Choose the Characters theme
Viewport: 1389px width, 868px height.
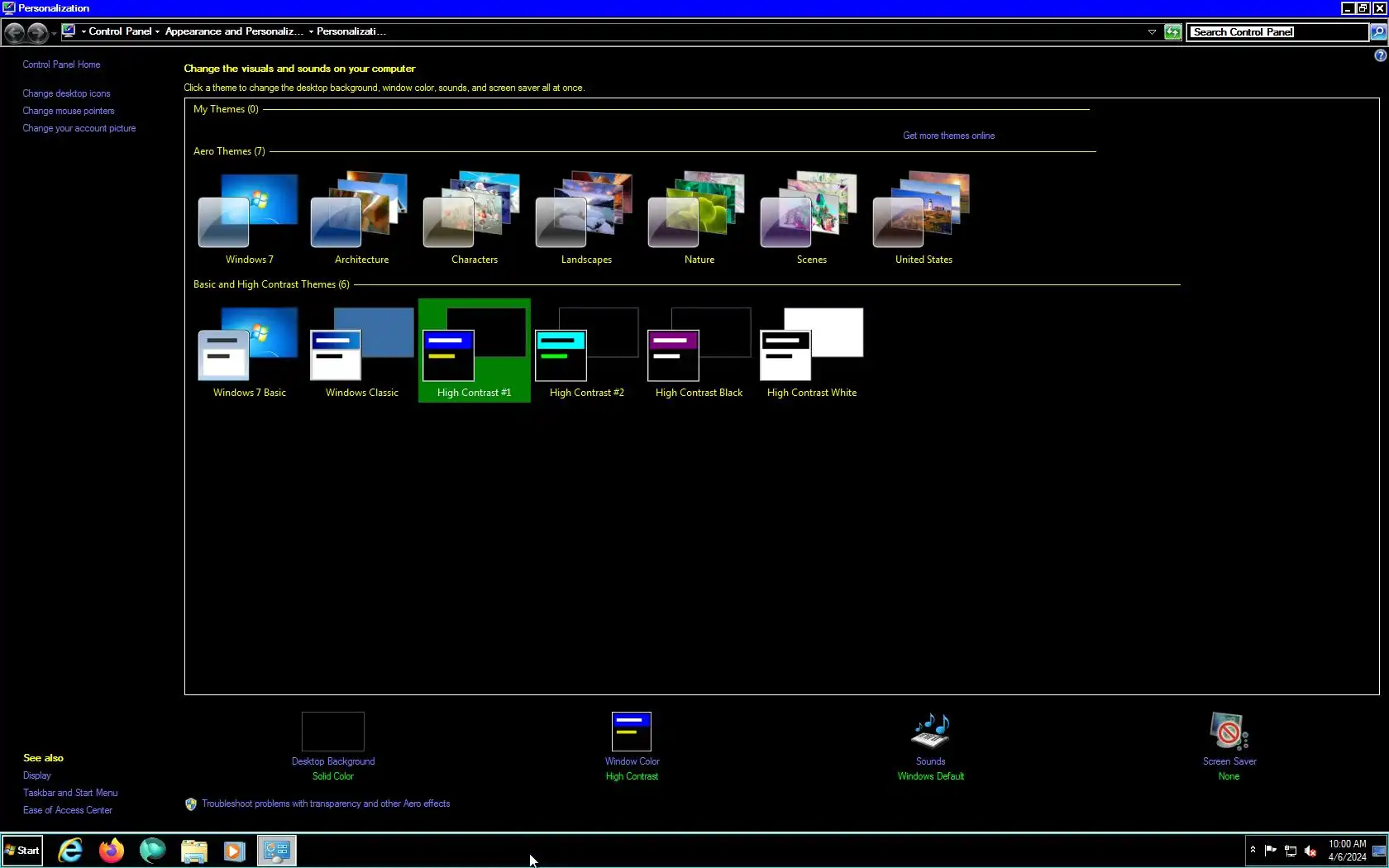coord(474,218)
